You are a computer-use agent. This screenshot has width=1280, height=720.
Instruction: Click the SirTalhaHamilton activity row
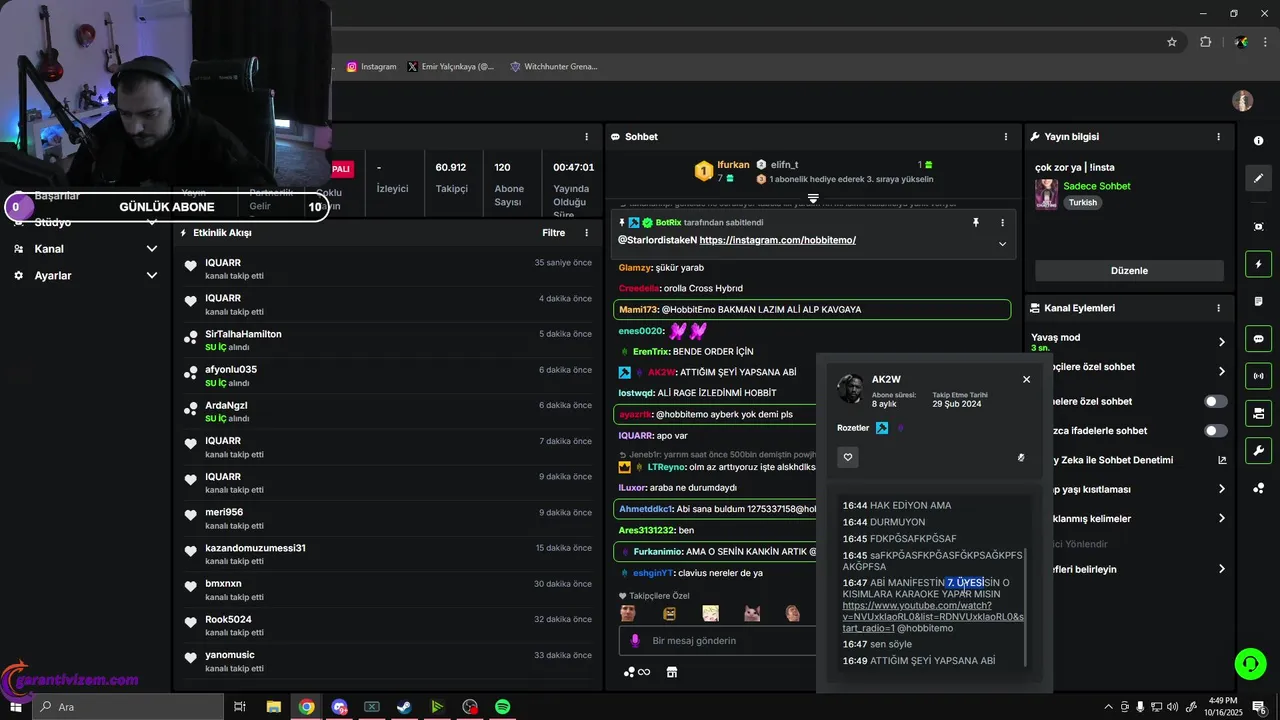coord(386,340)
